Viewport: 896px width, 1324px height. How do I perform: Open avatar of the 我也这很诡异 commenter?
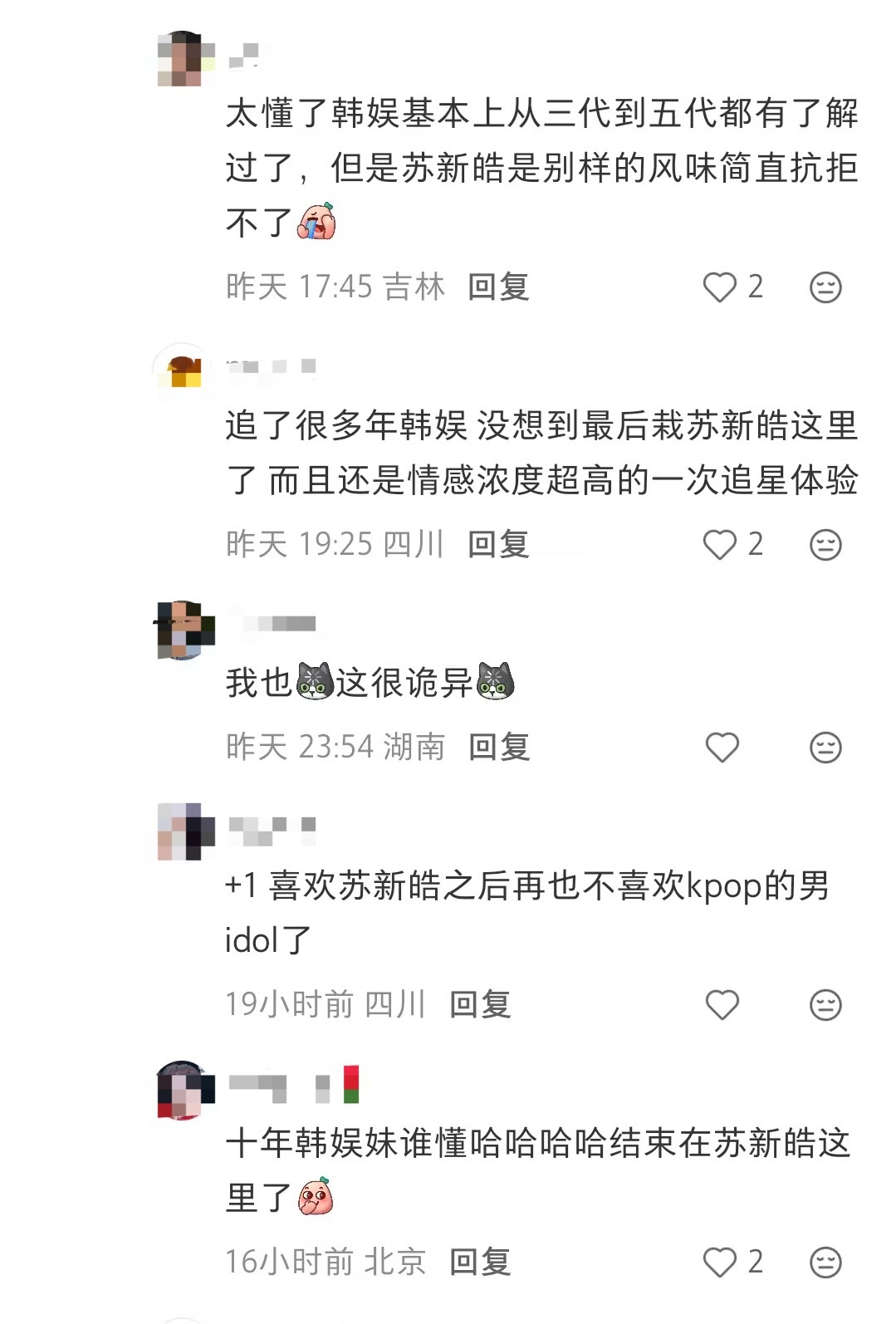184,630
